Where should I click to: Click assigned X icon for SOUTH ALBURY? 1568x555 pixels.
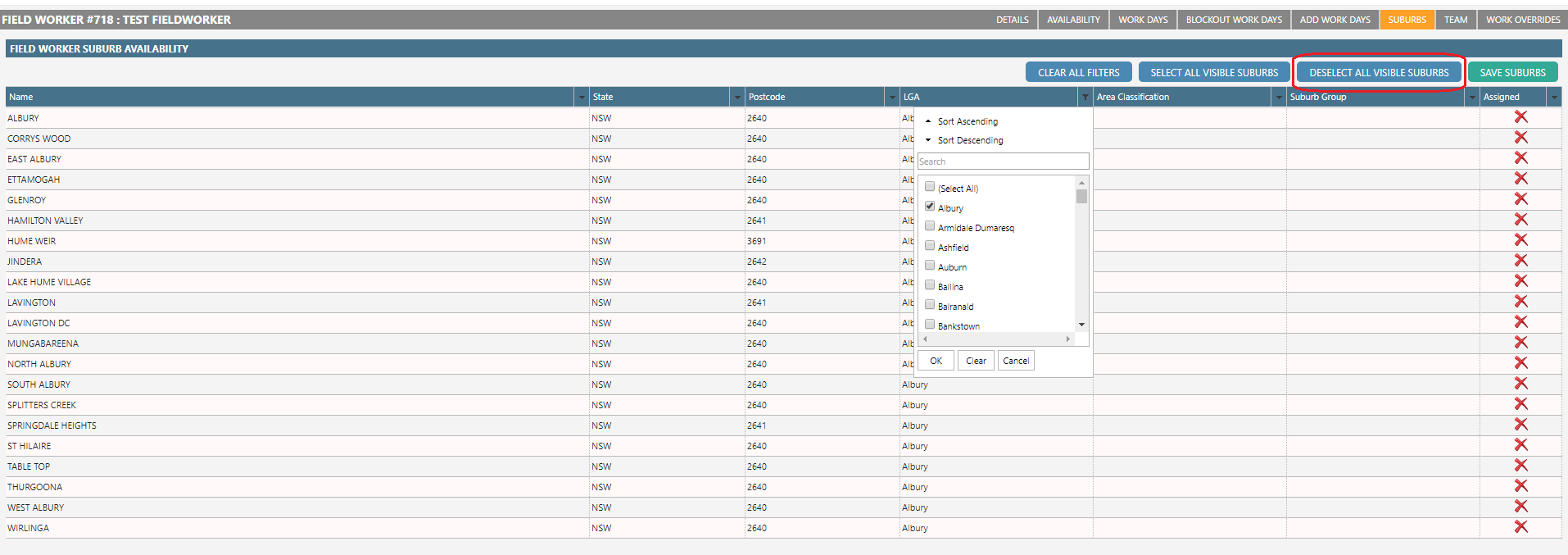[x=1520, y=384]
